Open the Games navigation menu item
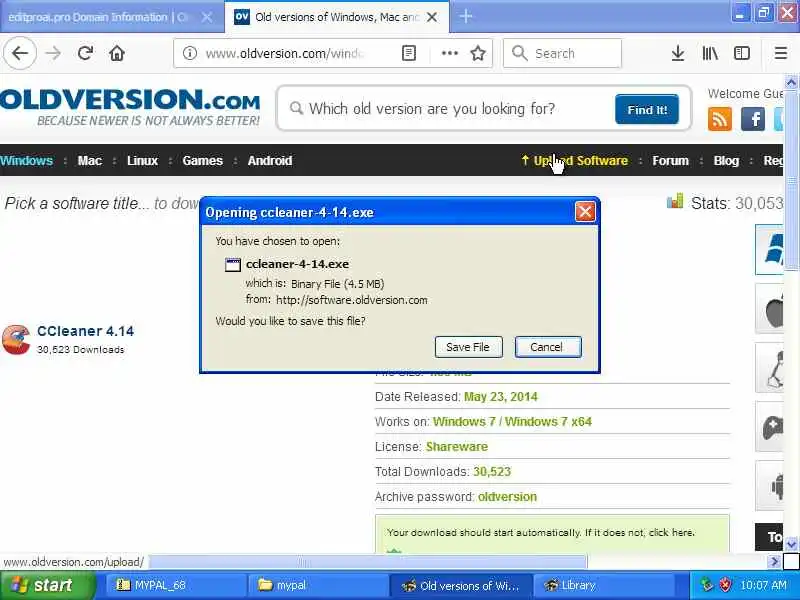The image size is (800, 600). 203,161
